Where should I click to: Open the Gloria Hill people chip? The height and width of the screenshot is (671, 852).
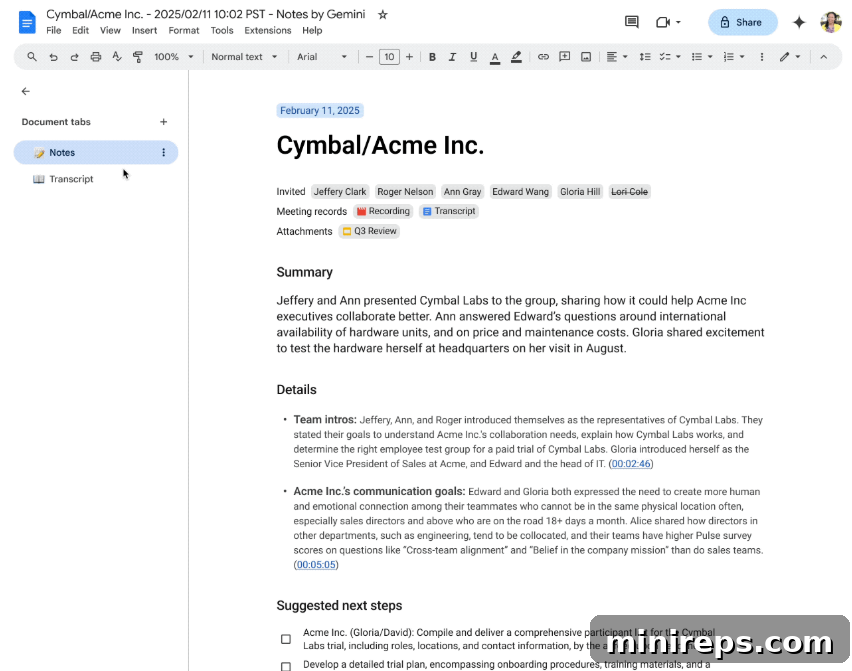coord(580,192)
